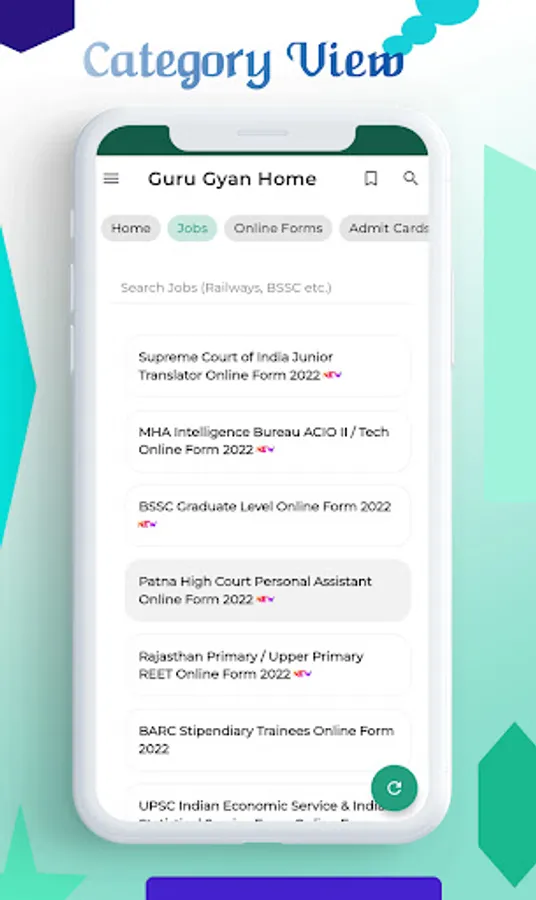Image resolution: width=536 pixels, height=900 pixels.
Task: Open BARC Stipendiary Trainees Online Form
Action: [x=268, y=740]
